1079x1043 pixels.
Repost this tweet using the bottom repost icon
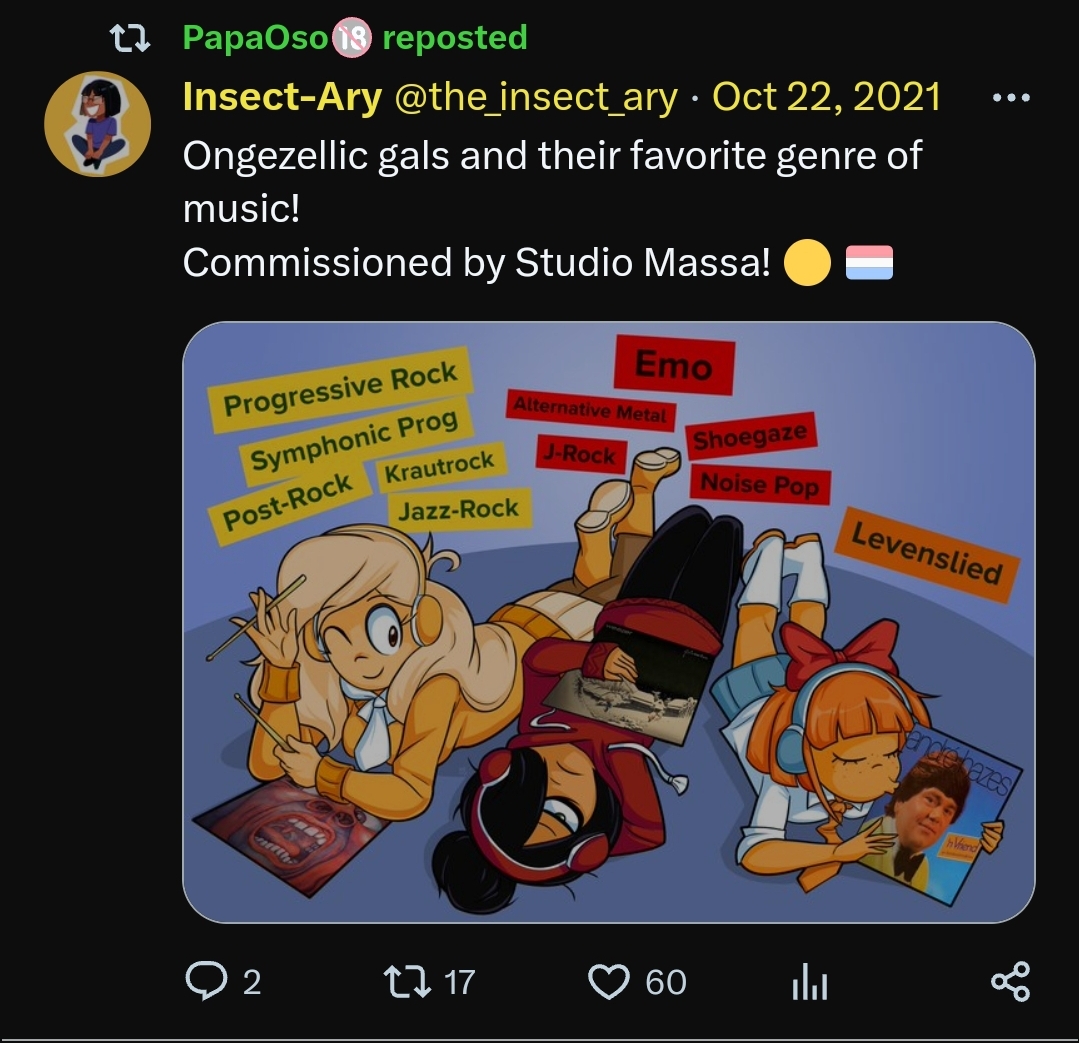pyautogui.click(x=408, y=981)
